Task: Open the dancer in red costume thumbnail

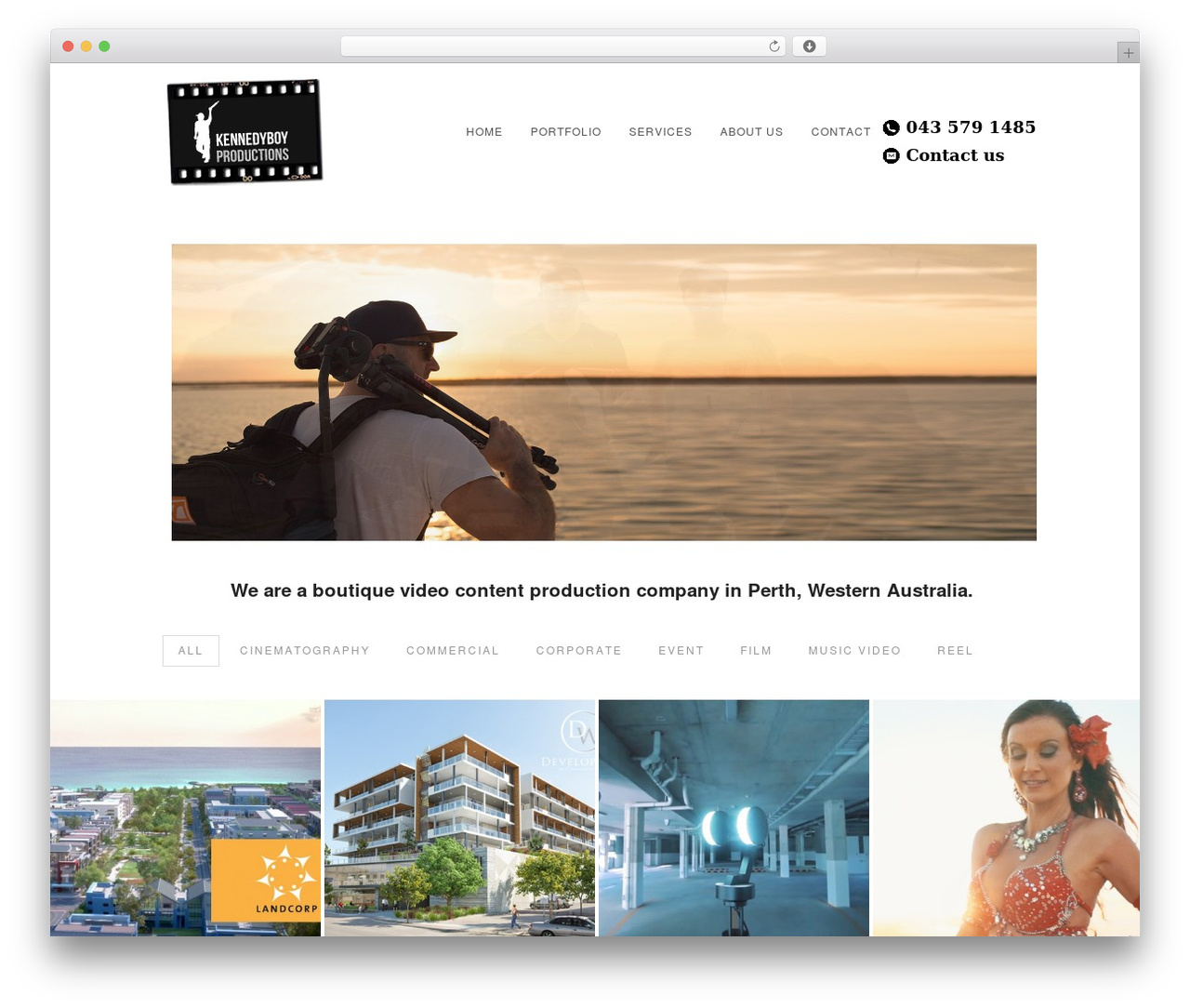Action: pos(1006,818)
